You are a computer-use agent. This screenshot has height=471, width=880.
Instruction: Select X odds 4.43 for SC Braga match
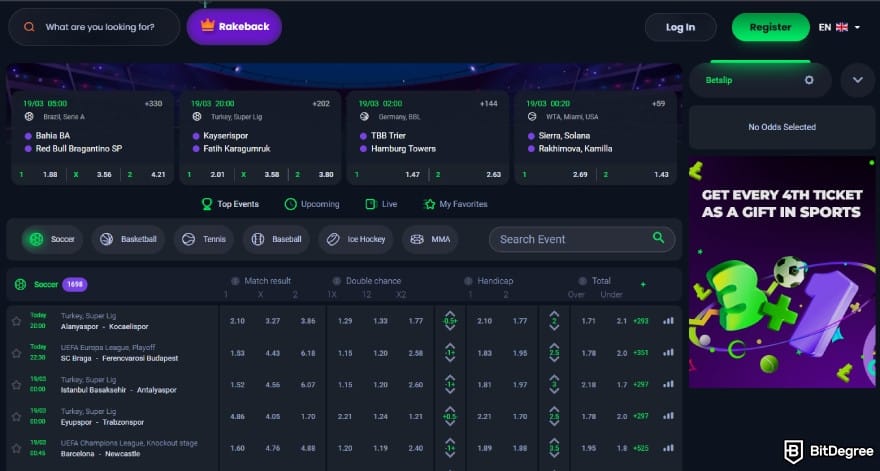273,353
